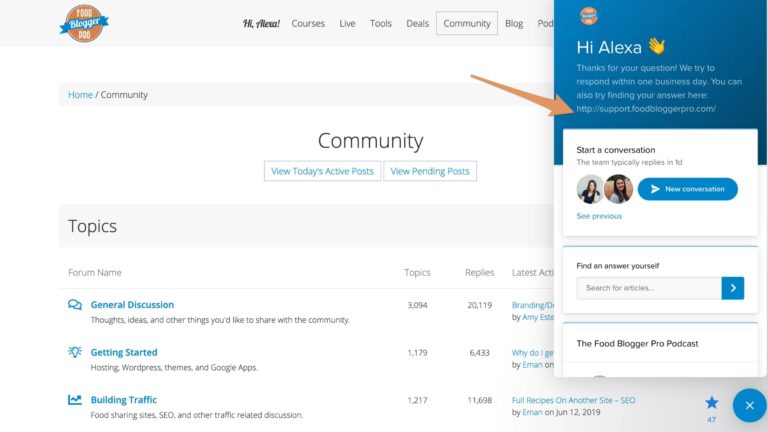Click the 11,698 replies count
Screen dimensions: 768x432
point(480,400)
